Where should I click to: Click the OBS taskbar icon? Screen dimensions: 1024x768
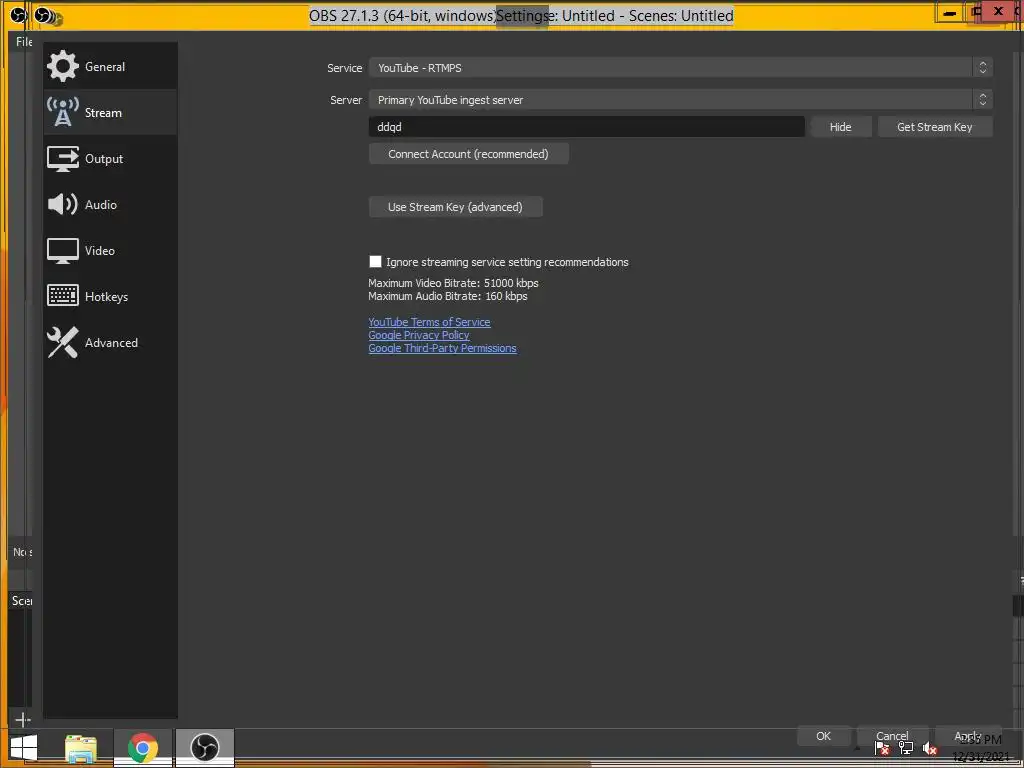pyautogui.click(x=204, y=748)
